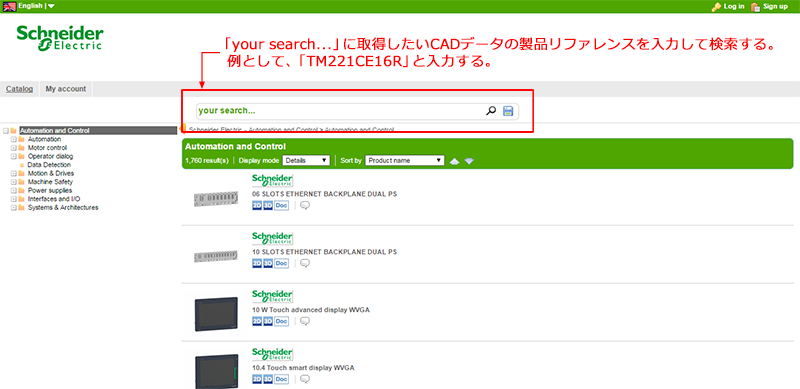Expand the Motor control tree folder

coord(14,148)
